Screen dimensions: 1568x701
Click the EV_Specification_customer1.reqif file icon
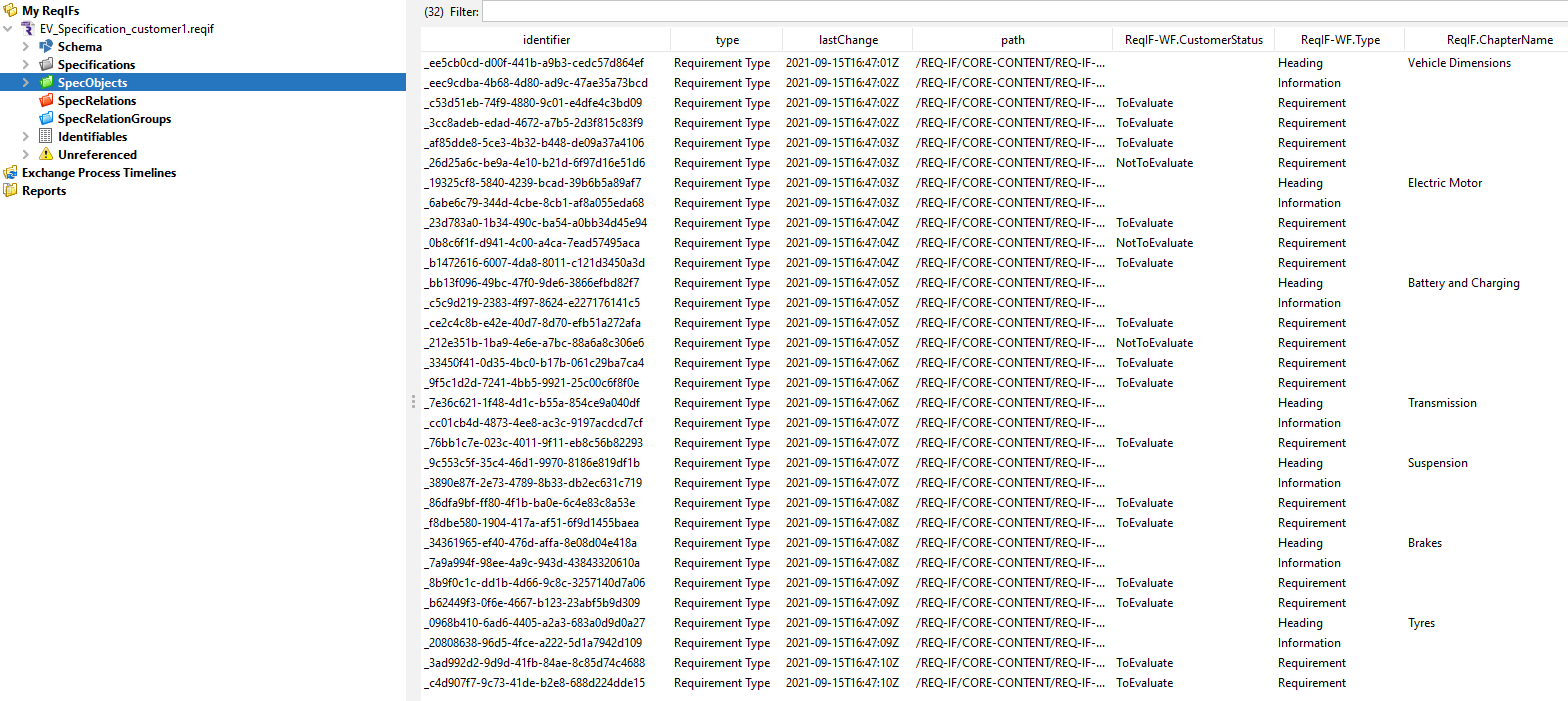(29, 29)
